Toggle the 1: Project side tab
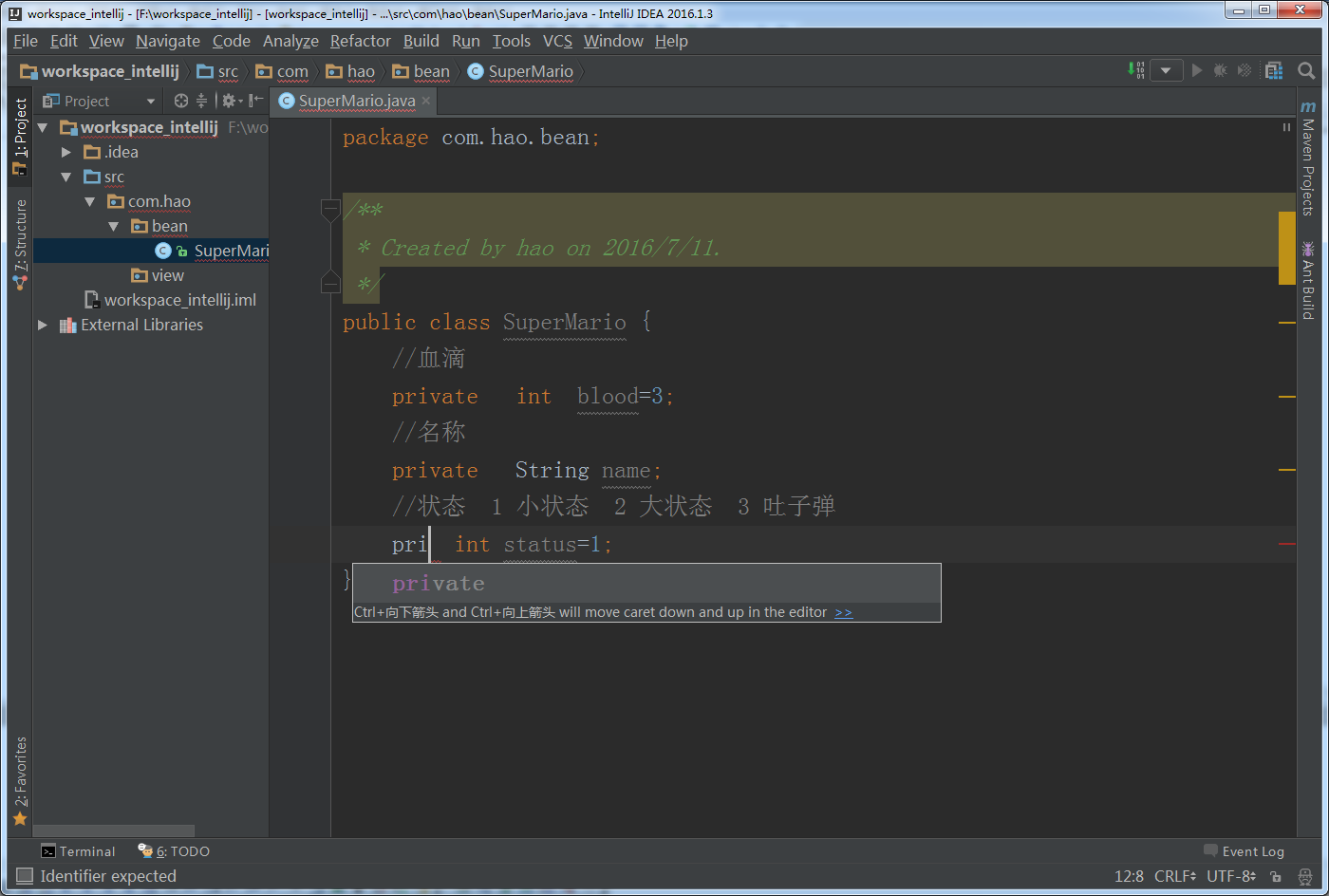The height and width of the screenshot is (896, 1329). (20, 137)
